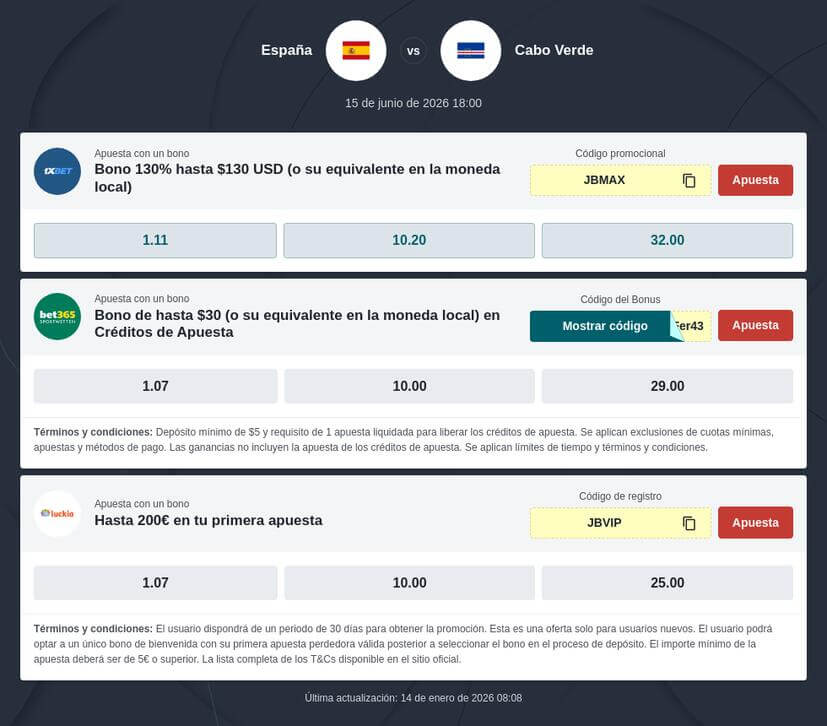Click the 1xBet bookmaker logo
The width and height of the screenshot is (827, 726).
pyautogui.click(x=57, y=171)
